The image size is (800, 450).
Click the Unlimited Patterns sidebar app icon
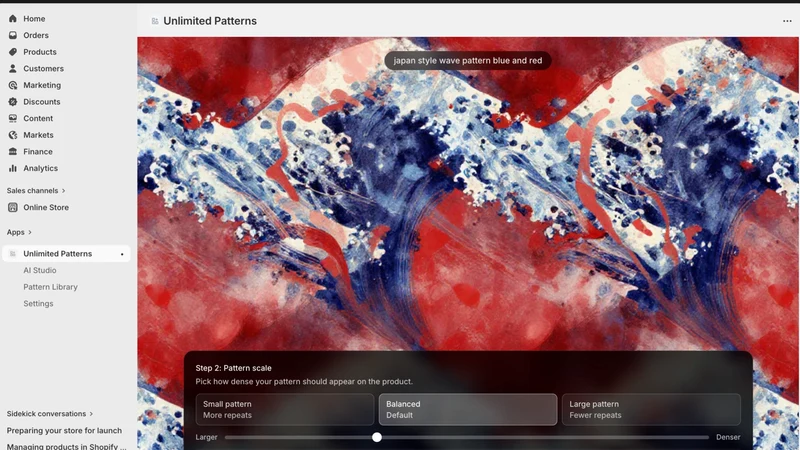(13, 254)
